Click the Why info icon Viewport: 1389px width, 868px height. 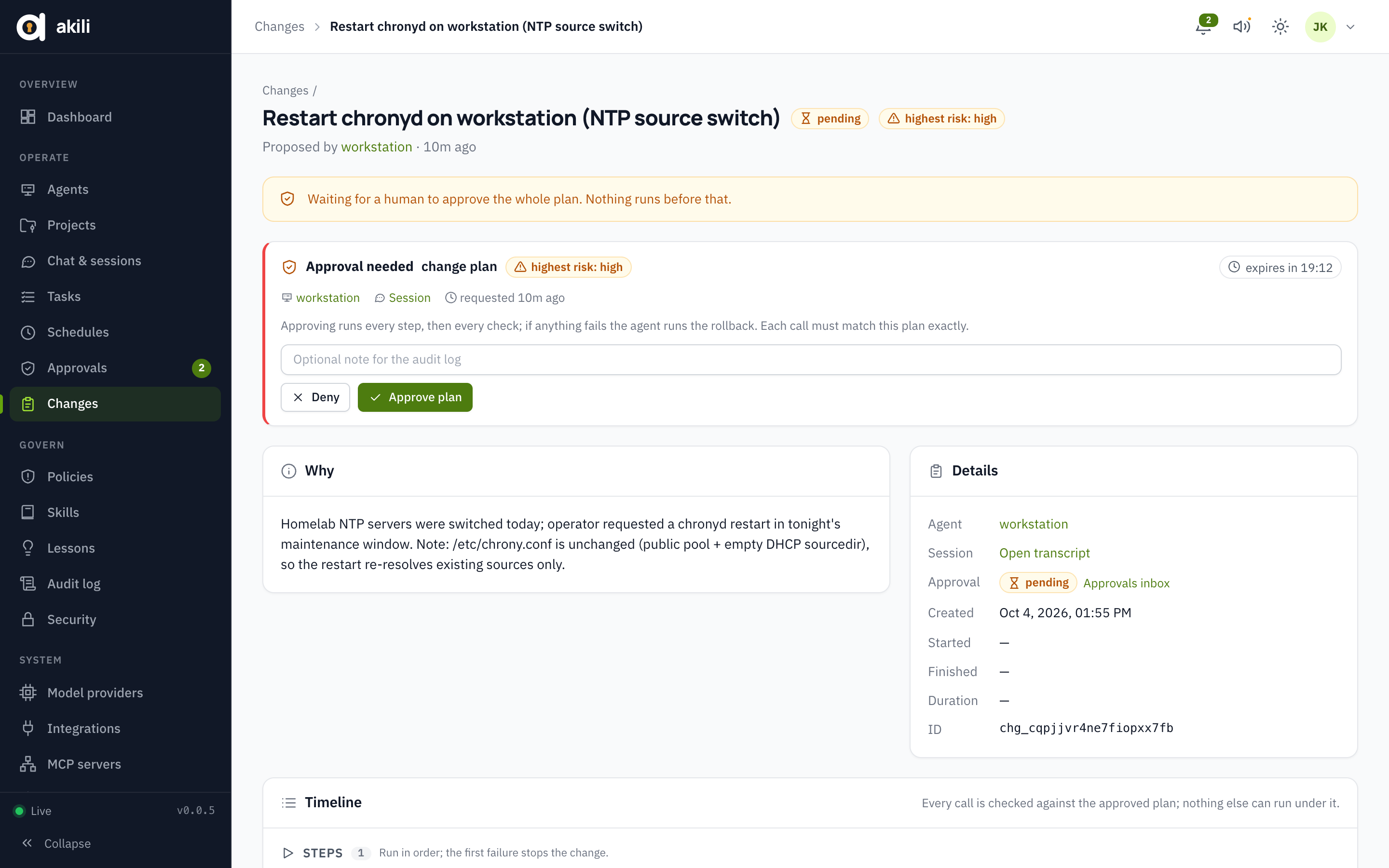pos(289,471)
